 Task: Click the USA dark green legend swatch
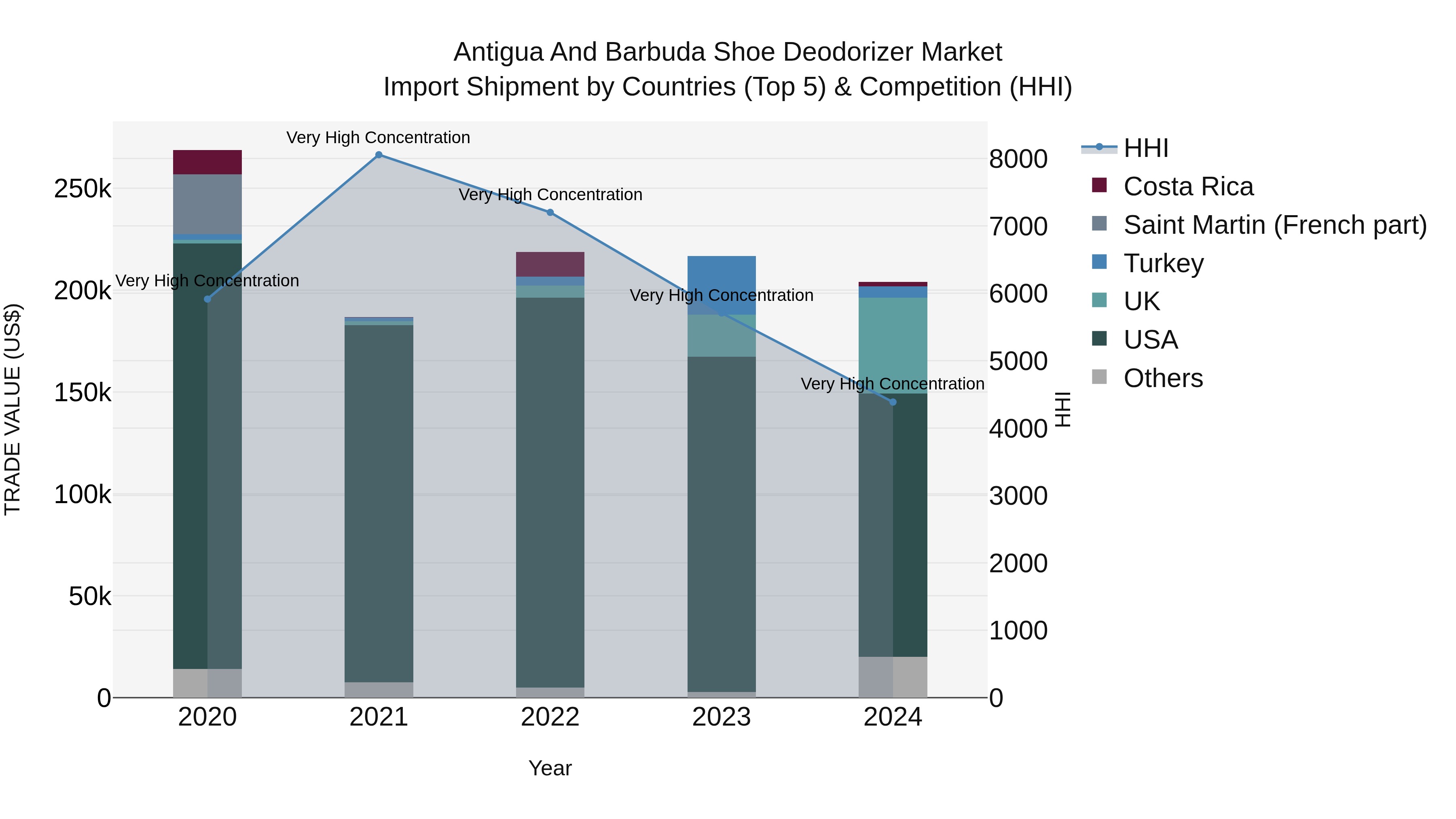tap(1099, 338)
